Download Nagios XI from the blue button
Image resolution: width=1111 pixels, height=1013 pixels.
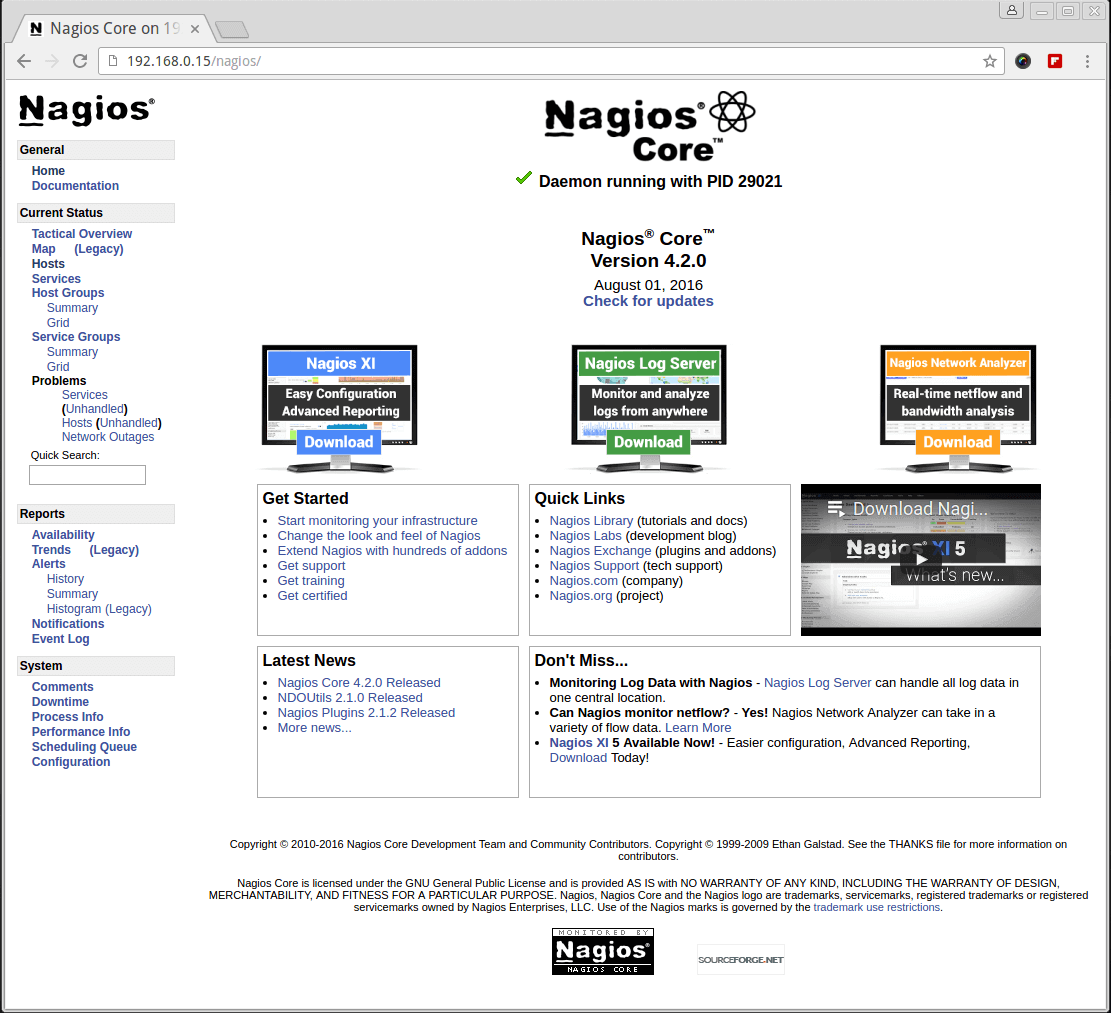[x=339, y=442]
